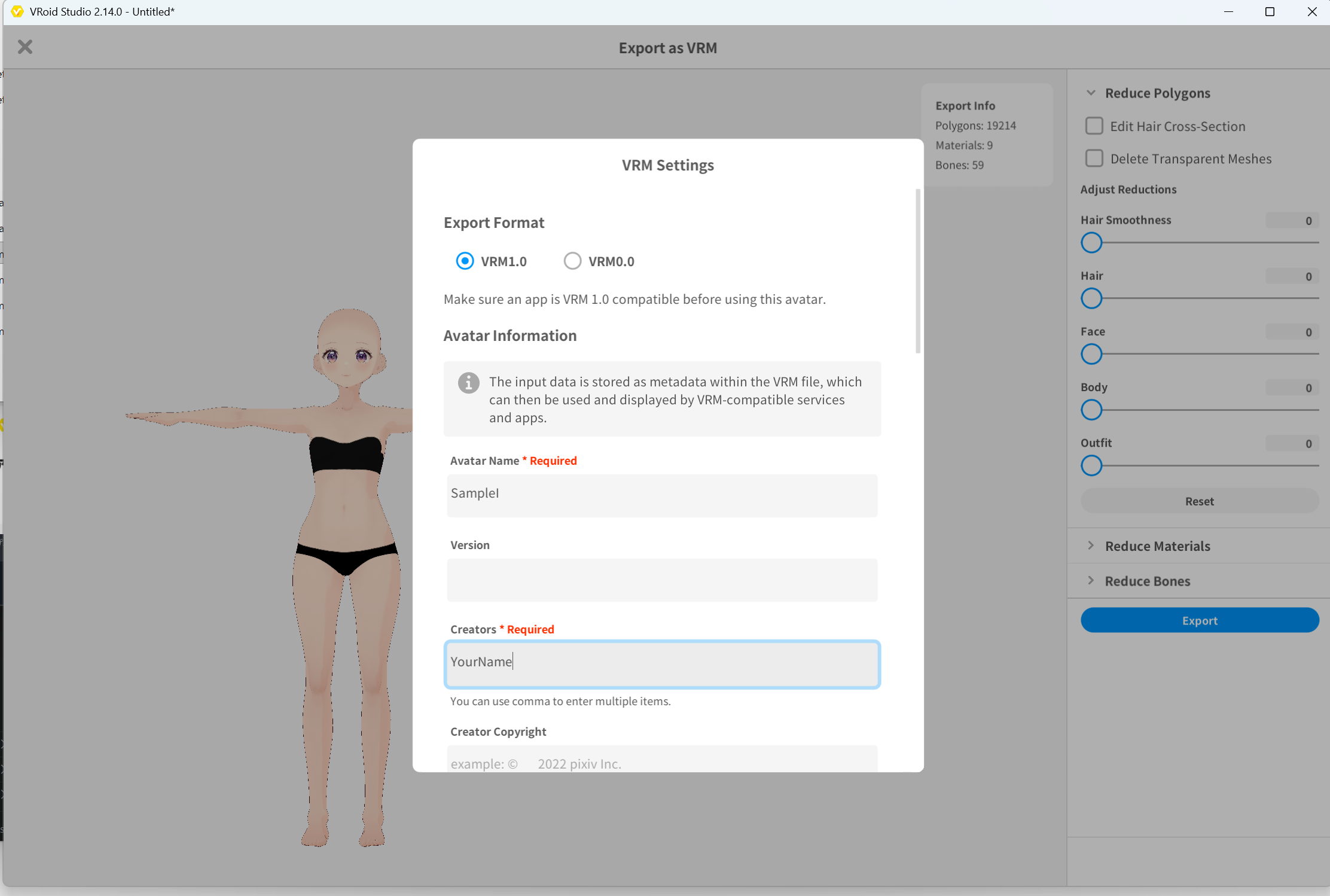Viewport: 1330px width, 896px height.
Task: Enable Edit Hair Cross-Section checkbox
Action: (1094, 126)
